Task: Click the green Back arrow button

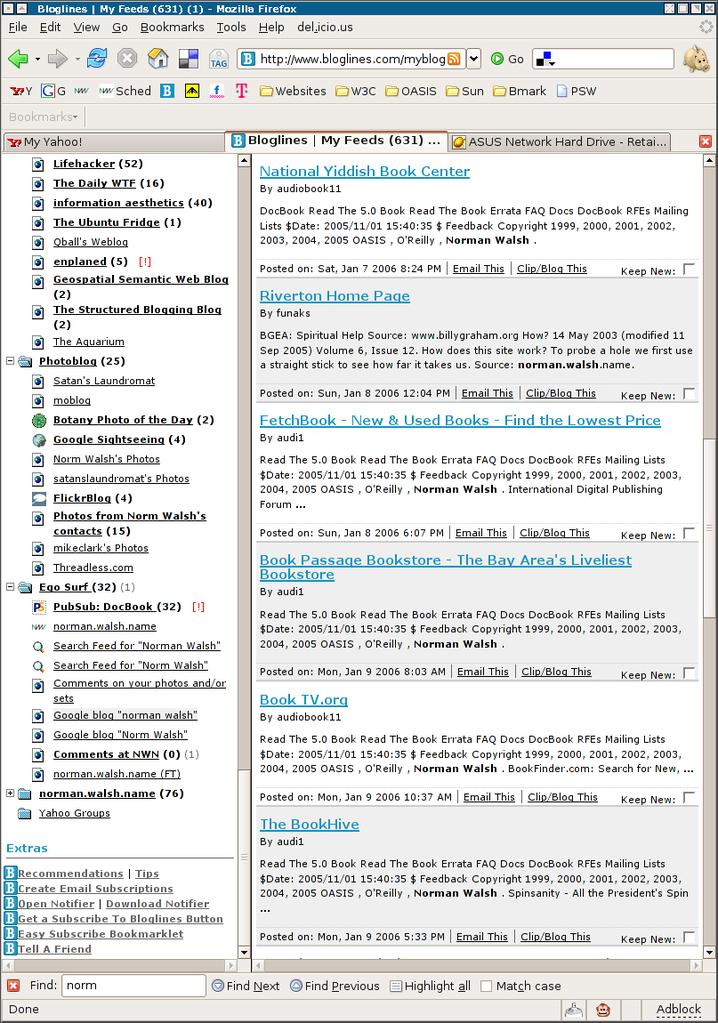Action: pos(18,59)
